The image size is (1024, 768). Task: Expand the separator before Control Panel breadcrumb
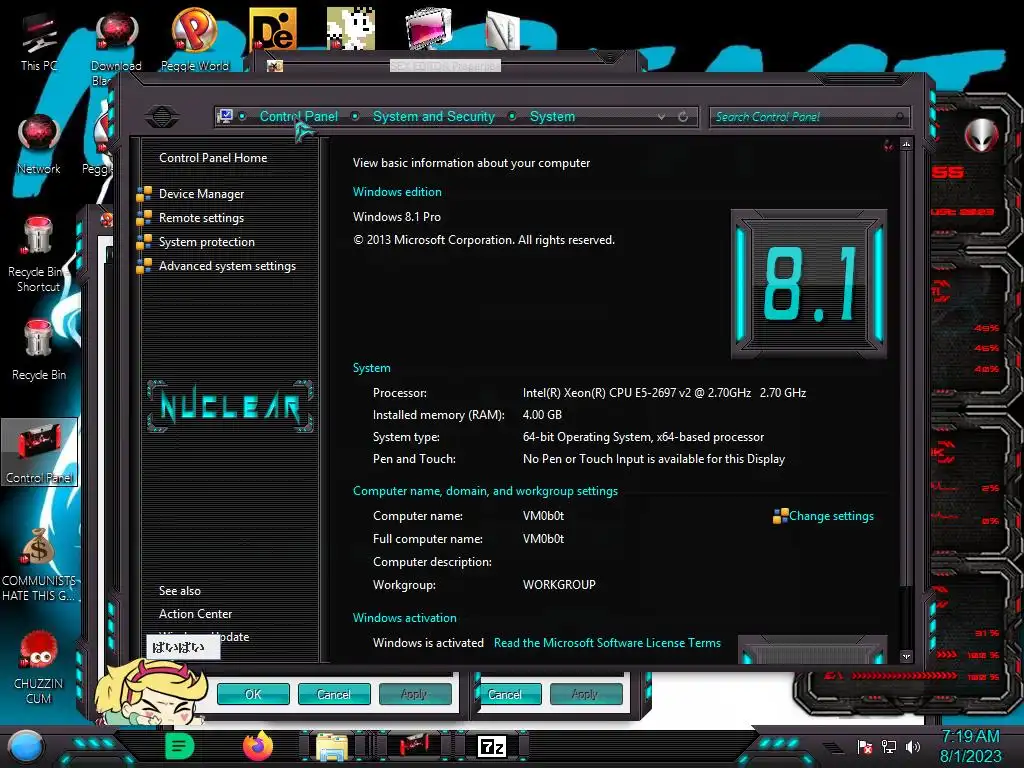coord(243,116)
